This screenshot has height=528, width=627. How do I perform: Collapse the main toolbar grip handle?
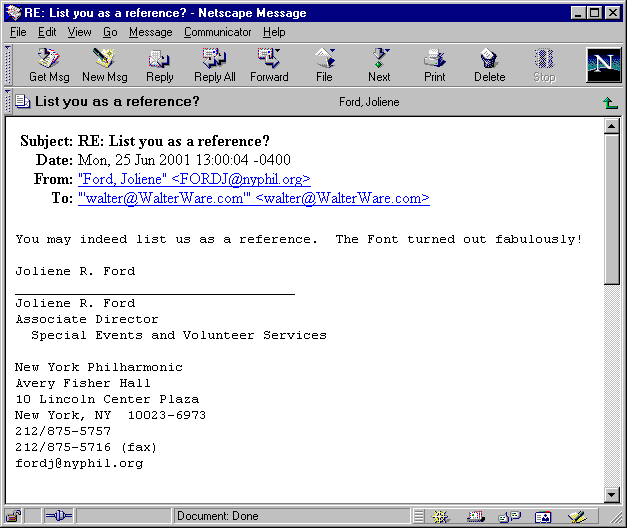7,64
